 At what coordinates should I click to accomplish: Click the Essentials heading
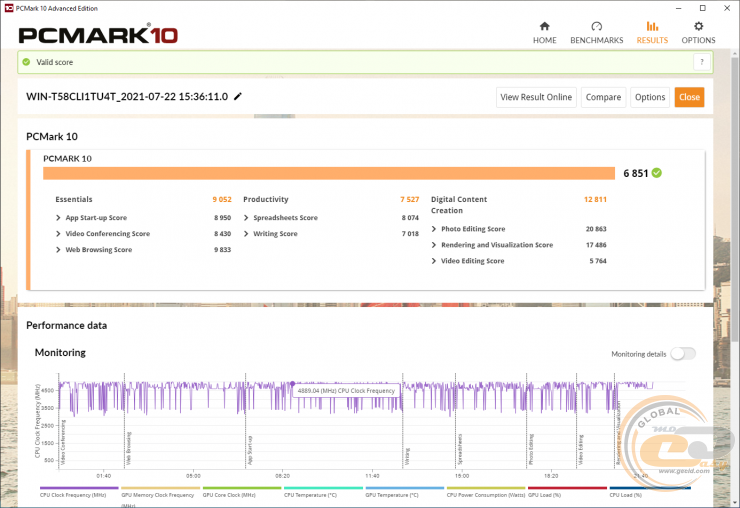74,199
